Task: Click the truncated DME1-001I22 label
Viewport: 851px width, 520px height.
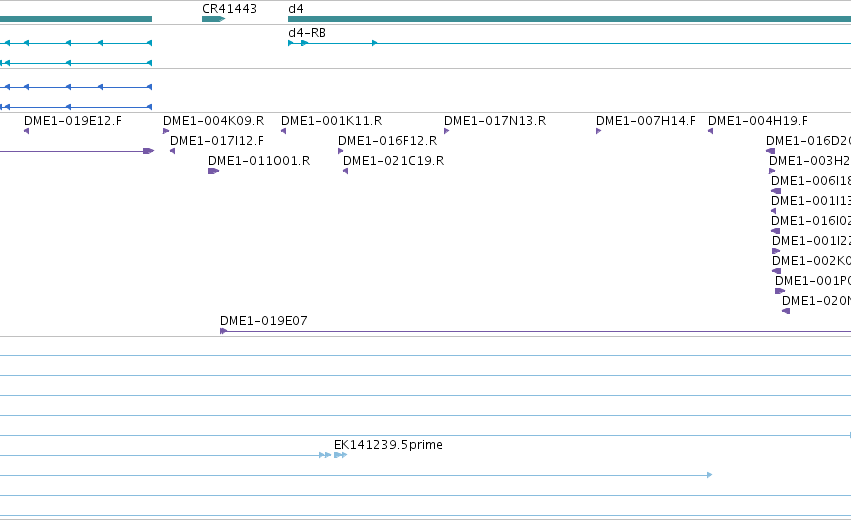Action: coord(811,241)
